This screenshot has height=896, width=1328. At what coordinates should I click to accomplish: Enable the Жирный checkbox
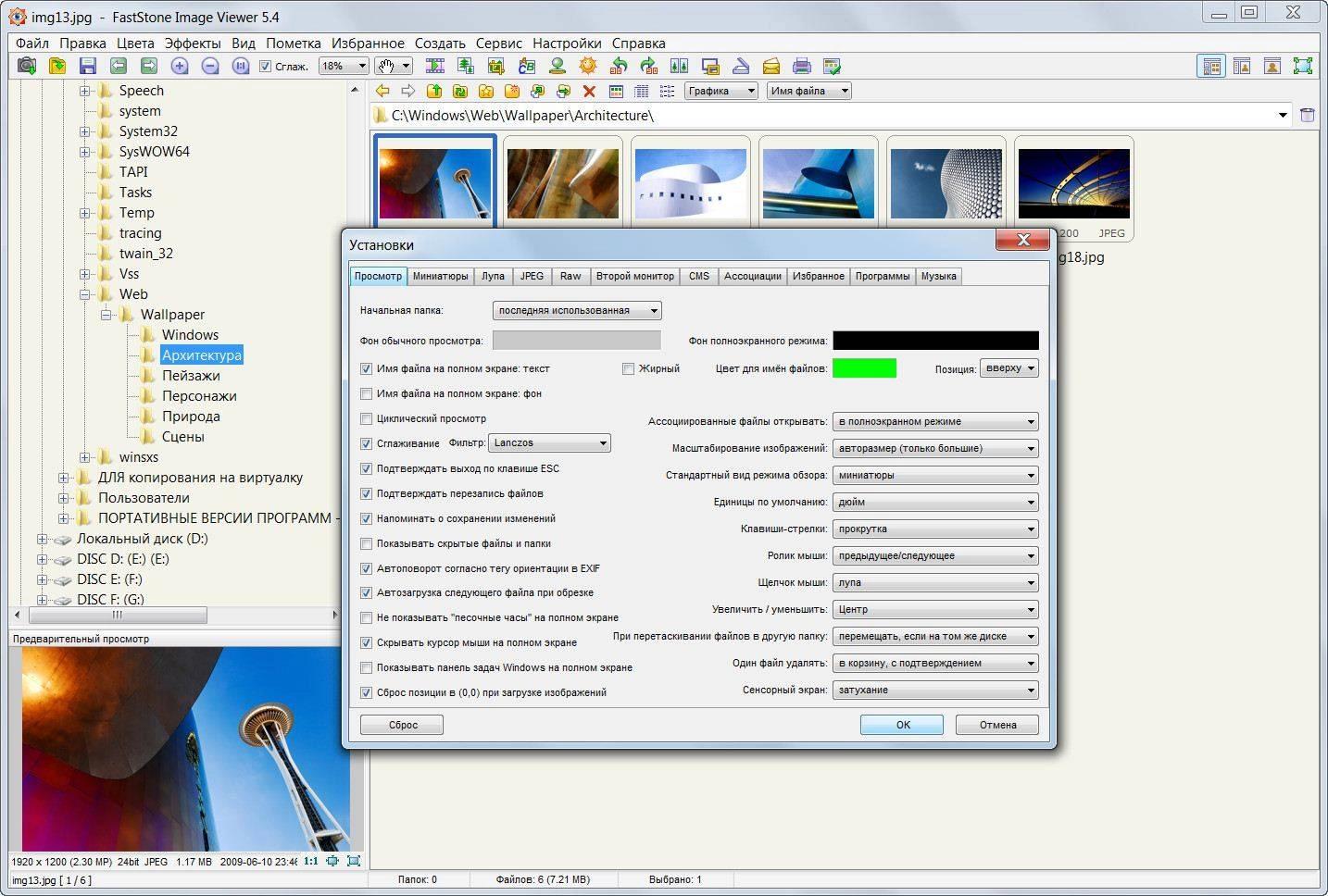(628, 368)
